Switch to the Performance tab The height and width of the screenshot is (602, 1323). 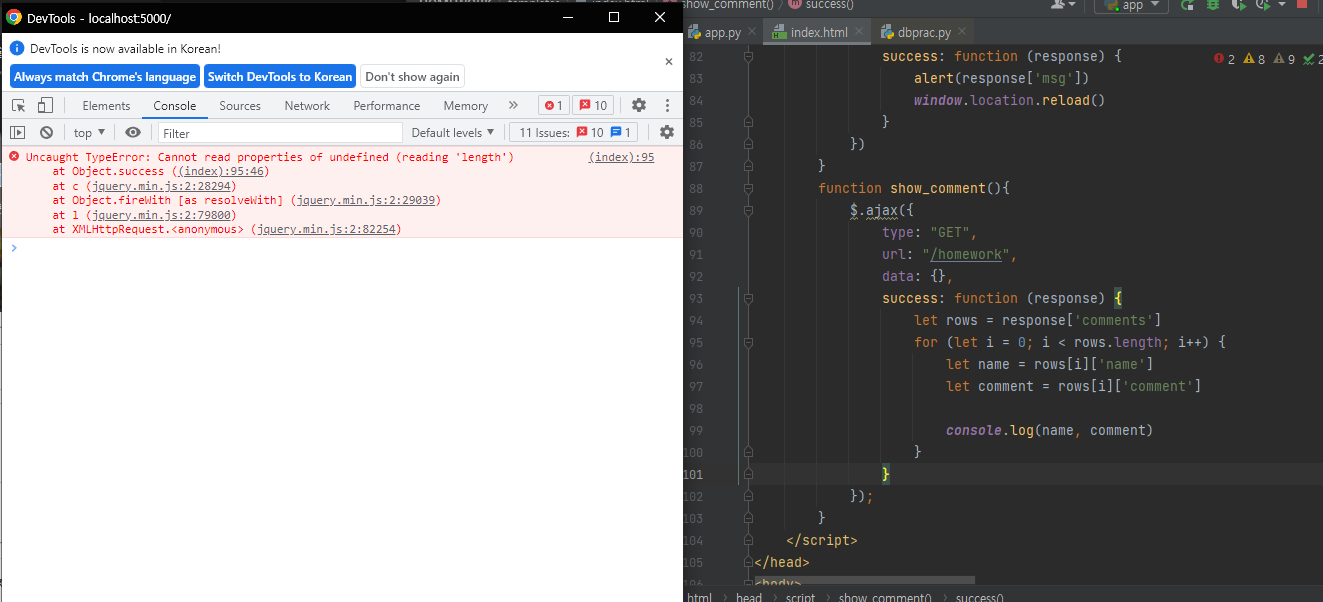point(387,105)
